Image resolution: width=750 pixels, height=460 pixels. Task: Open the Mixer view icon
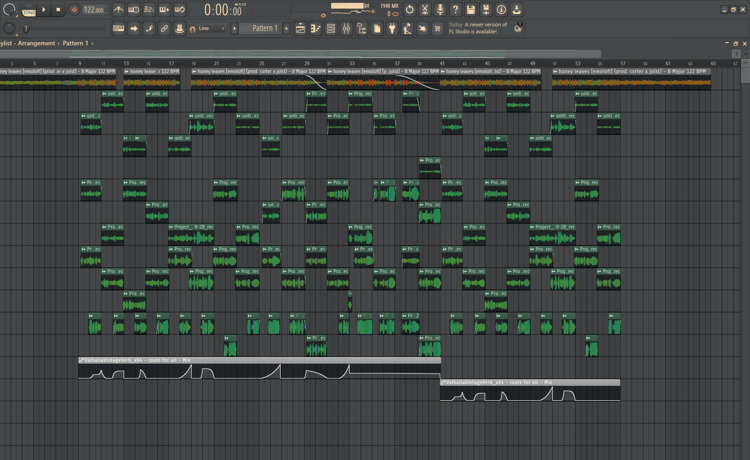point(346,29)
